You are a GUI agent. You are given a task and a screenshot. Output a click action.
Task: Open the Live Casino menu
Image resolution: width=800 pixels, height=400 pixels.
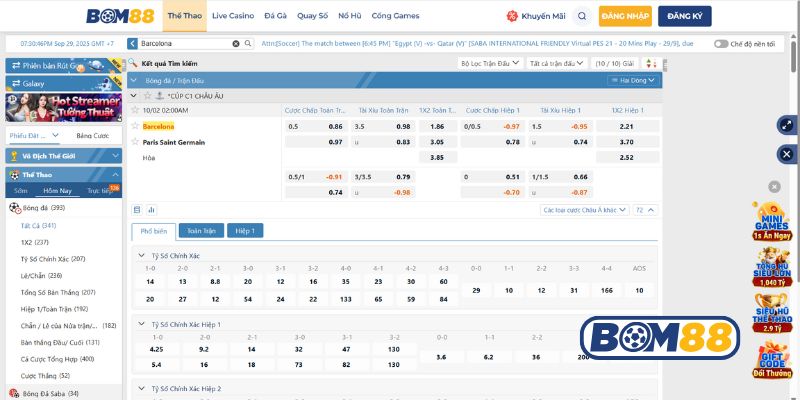coord(232,16)
